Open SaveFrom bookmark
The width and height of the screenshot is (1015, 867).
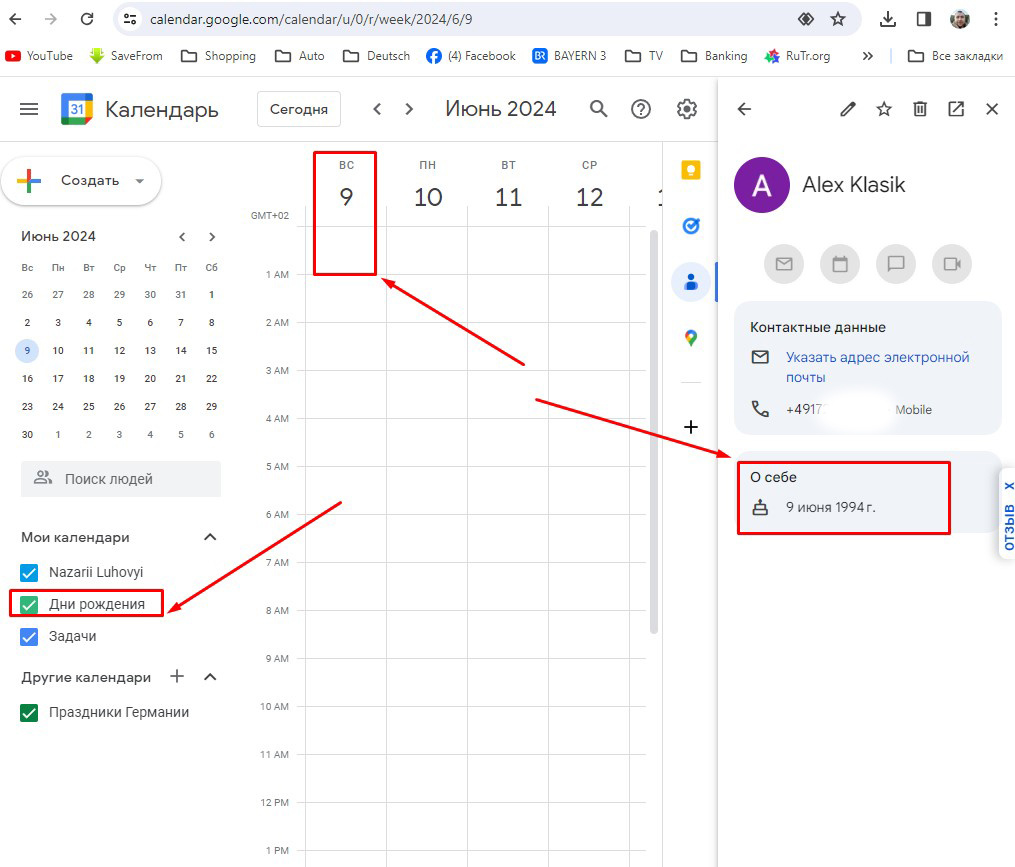click(126, 56)
